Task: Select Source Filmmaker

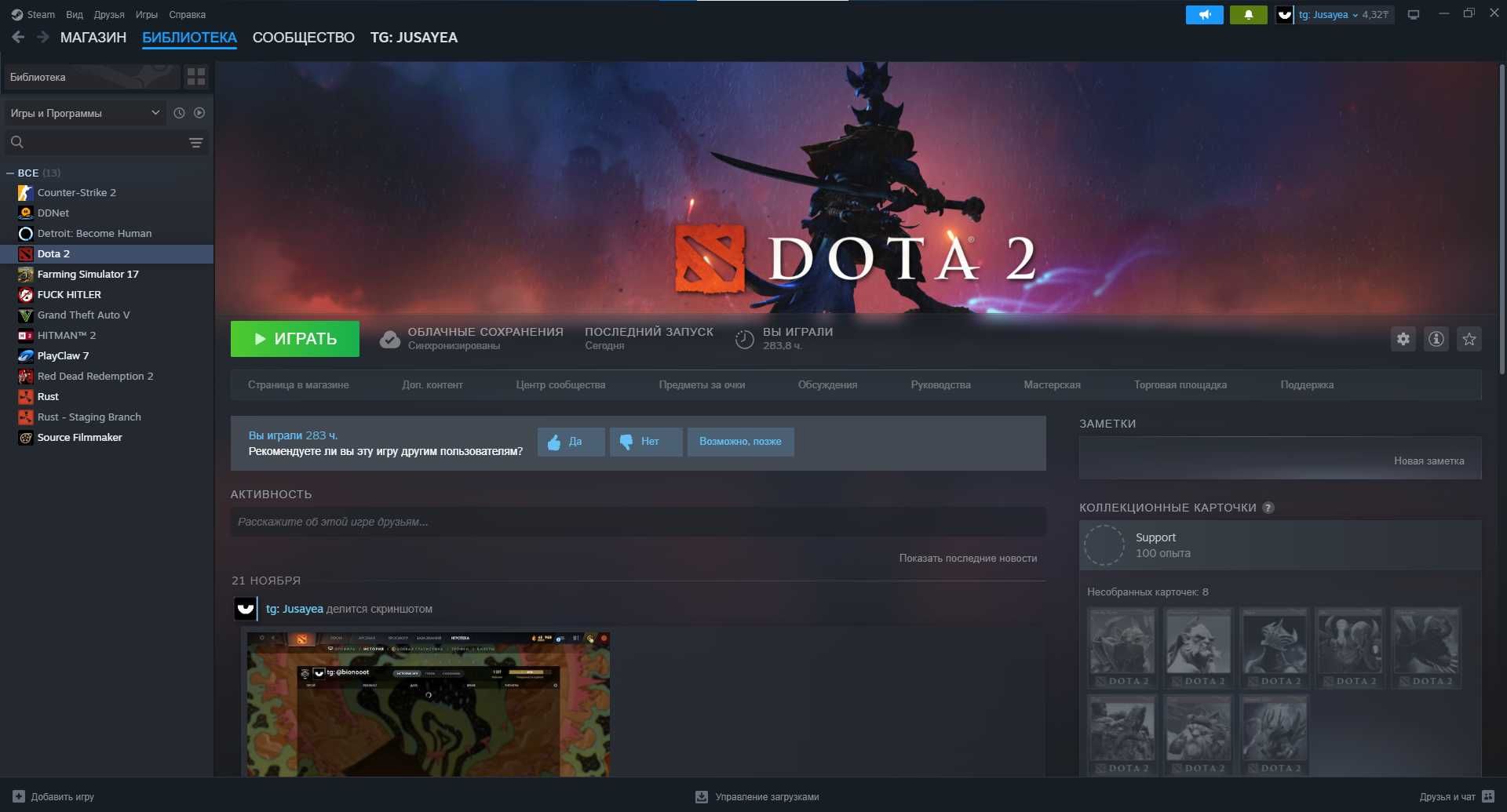Action: 107,437
